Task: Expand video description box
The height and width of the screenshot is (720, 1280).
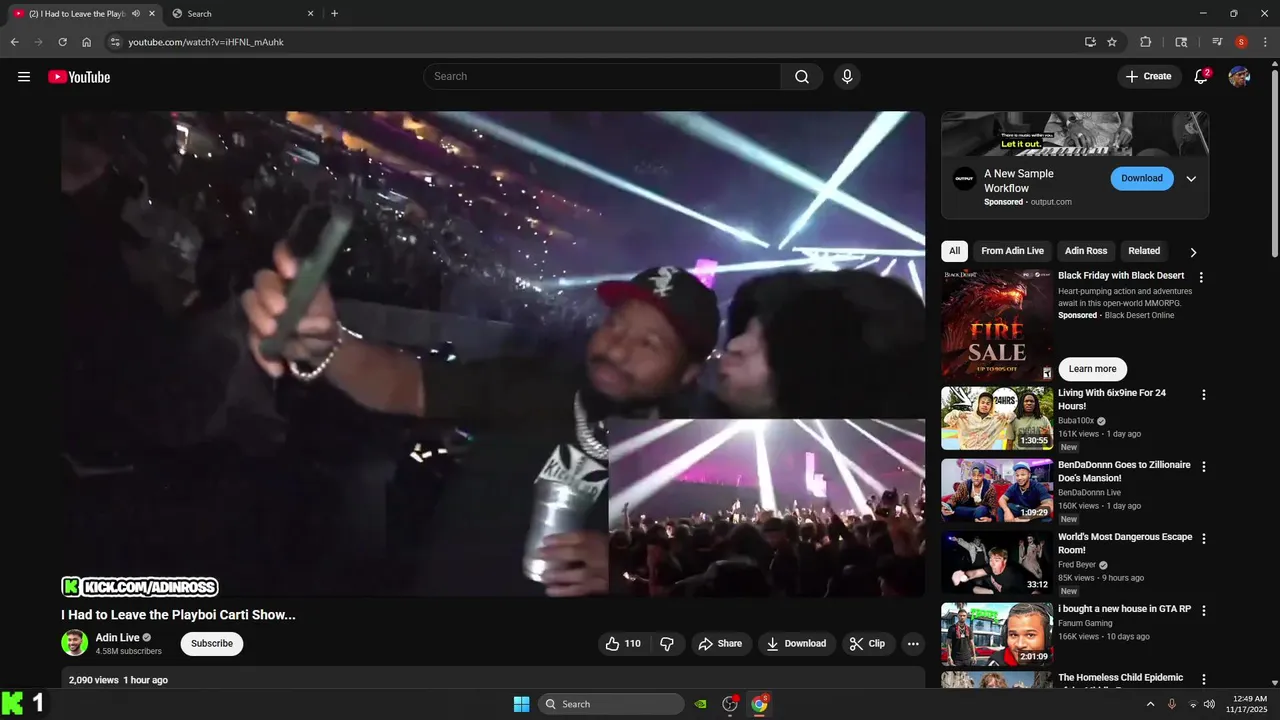Action: (x=493, y=679)
